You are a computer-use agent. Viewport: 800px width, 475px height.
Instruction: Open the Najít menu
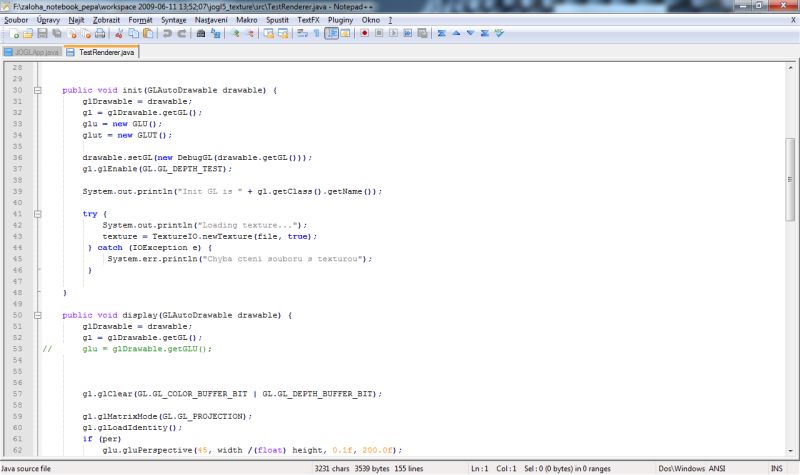76,20
